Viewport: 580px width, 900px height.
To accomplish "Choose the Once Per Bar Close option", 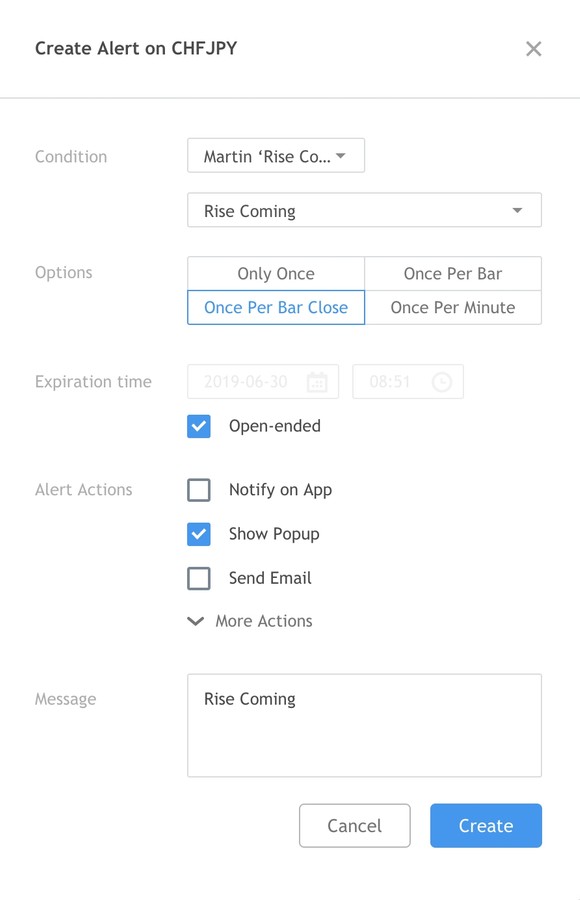I will pyautogui.click(x=276, y=308).
